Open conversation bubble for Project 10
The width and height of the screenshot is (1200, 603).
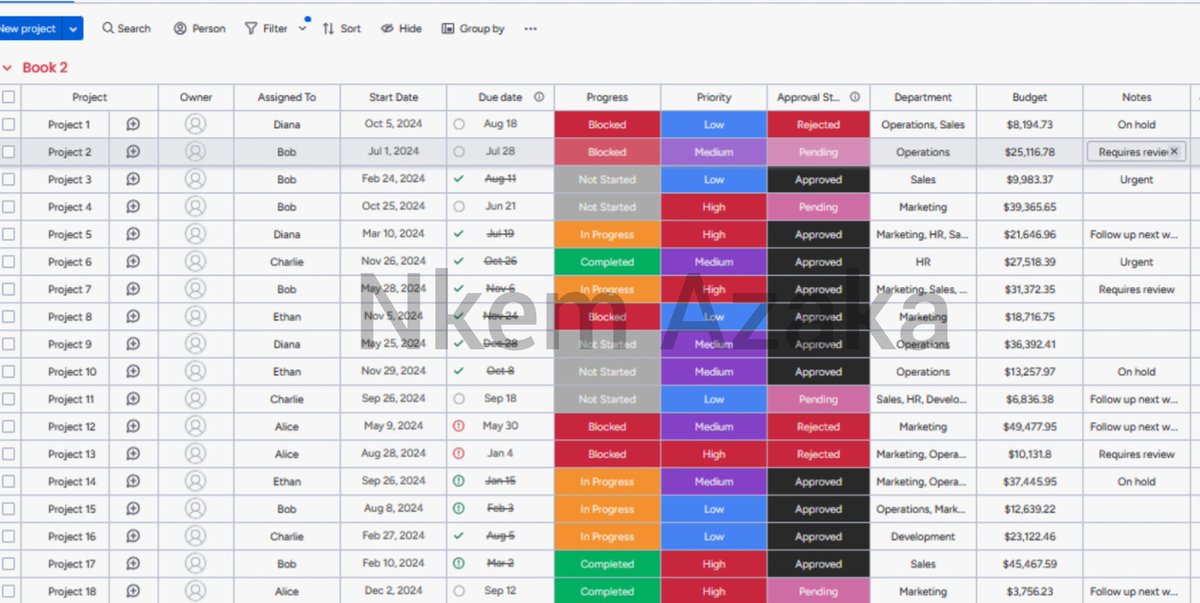pos(133,371)
